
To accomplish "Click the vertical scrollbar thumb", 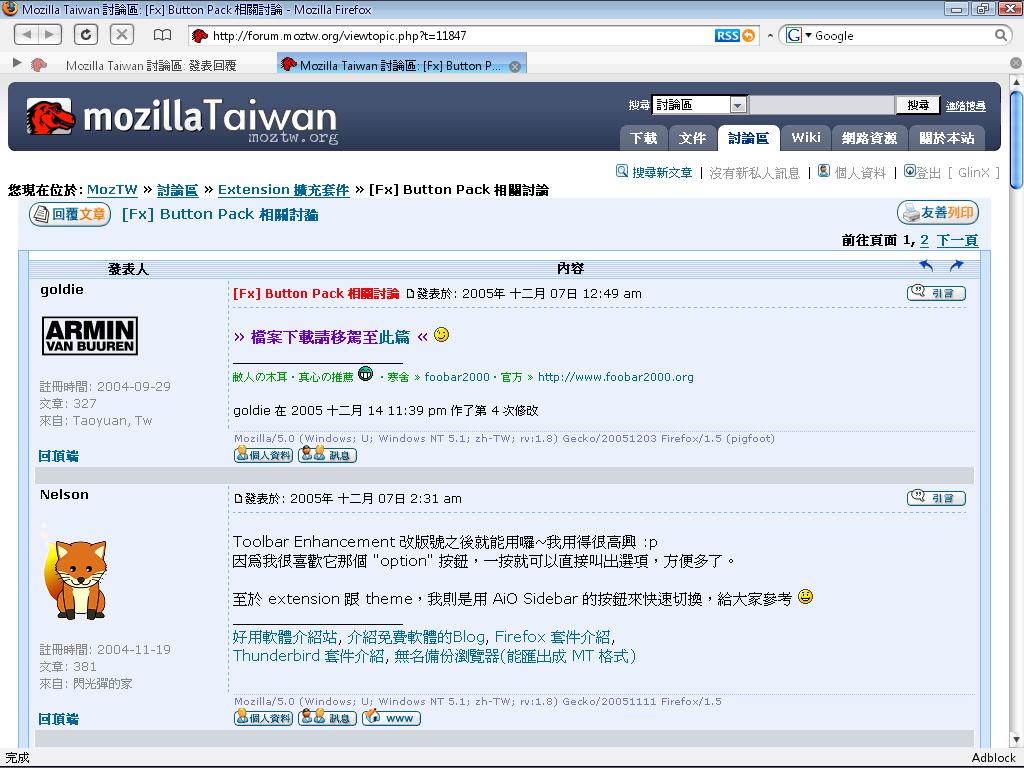I will tap(1016, 139).
